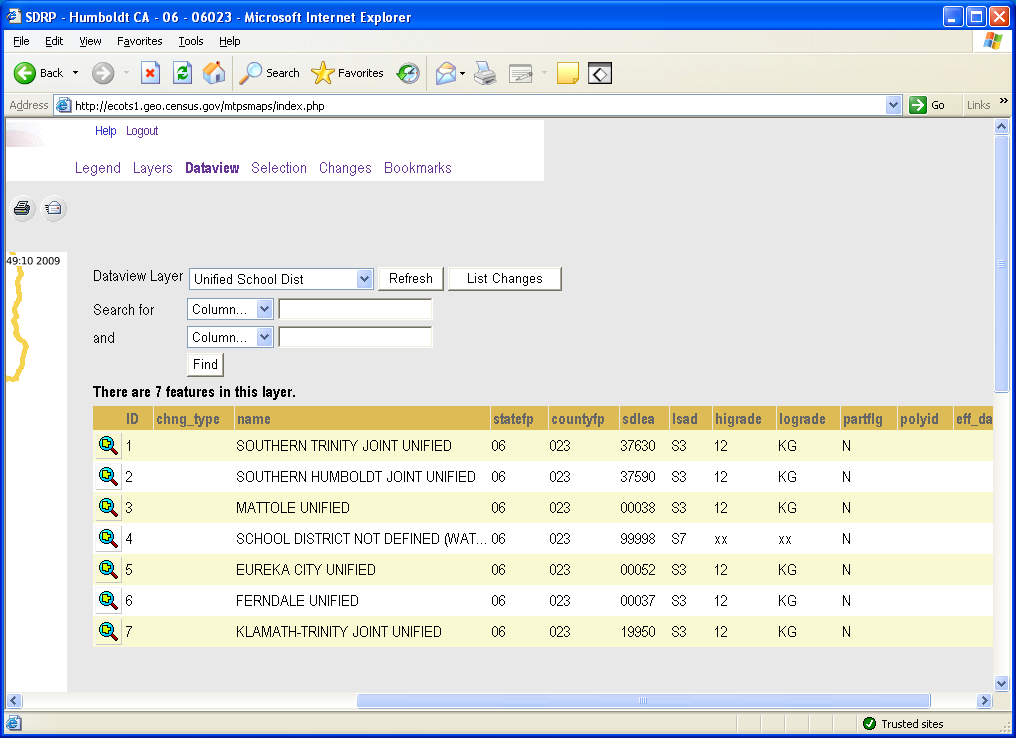Open the Dataview Layer dropdown

[x=364, y=279]
